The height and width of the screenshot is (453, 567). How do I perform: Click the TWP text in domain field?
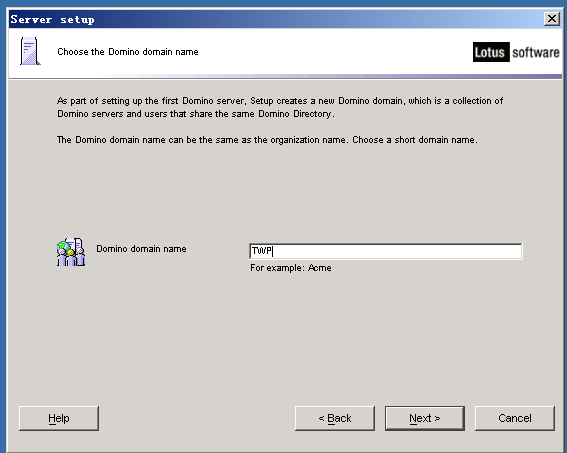262,251
